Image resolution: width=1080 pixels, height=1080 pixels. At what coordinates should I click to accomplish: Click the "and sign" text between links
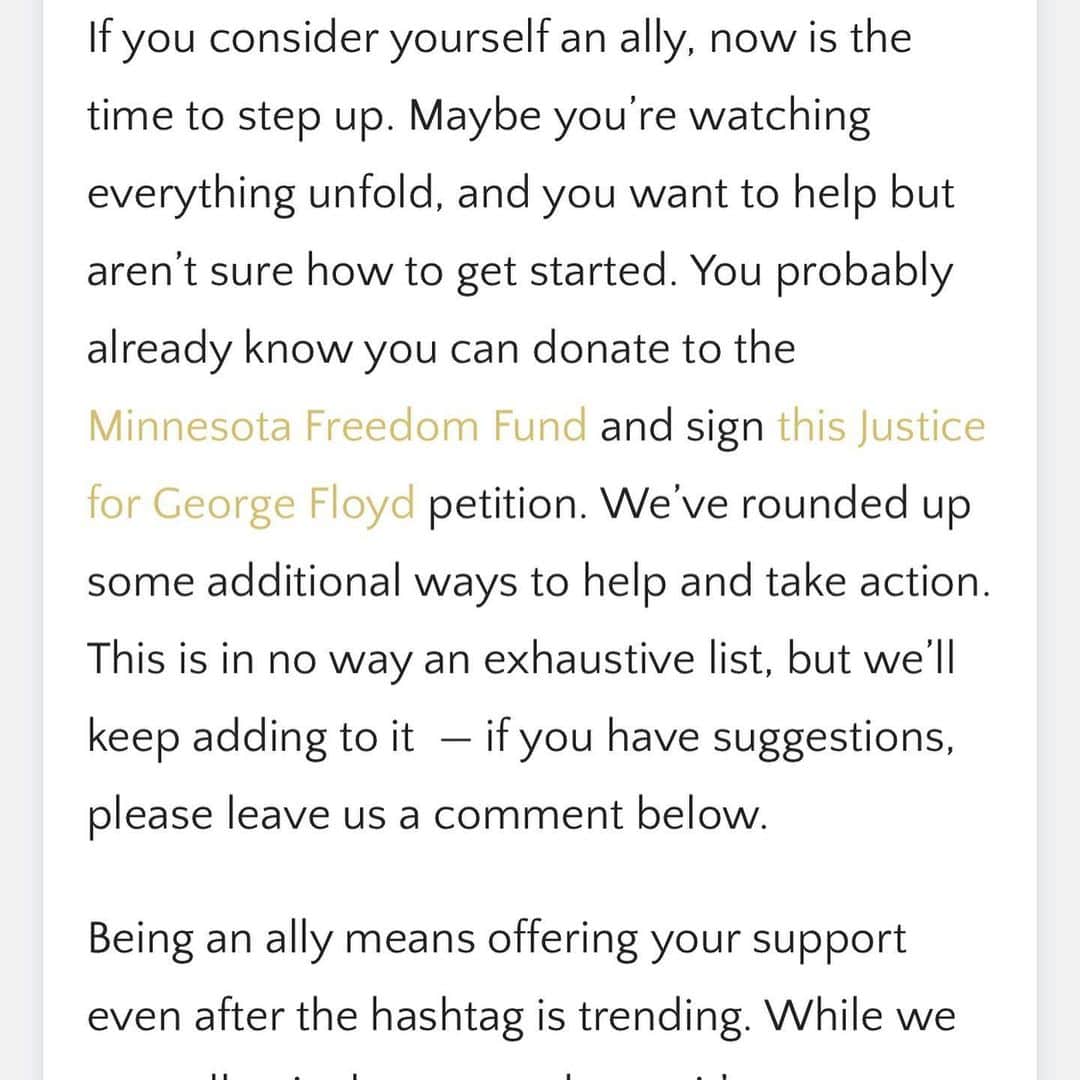(682, 428)
